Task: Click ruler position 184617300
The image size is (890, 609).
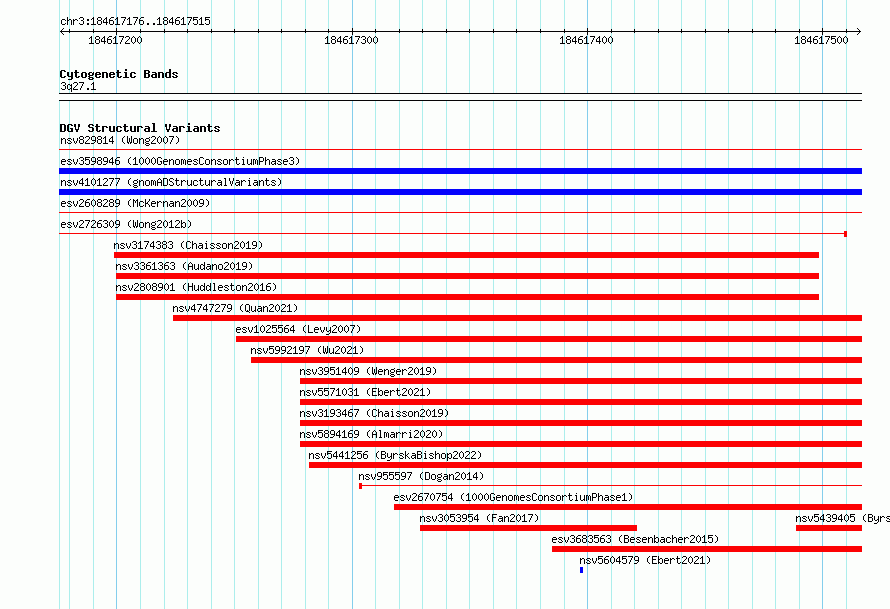Action: click(x=351, y=40)
